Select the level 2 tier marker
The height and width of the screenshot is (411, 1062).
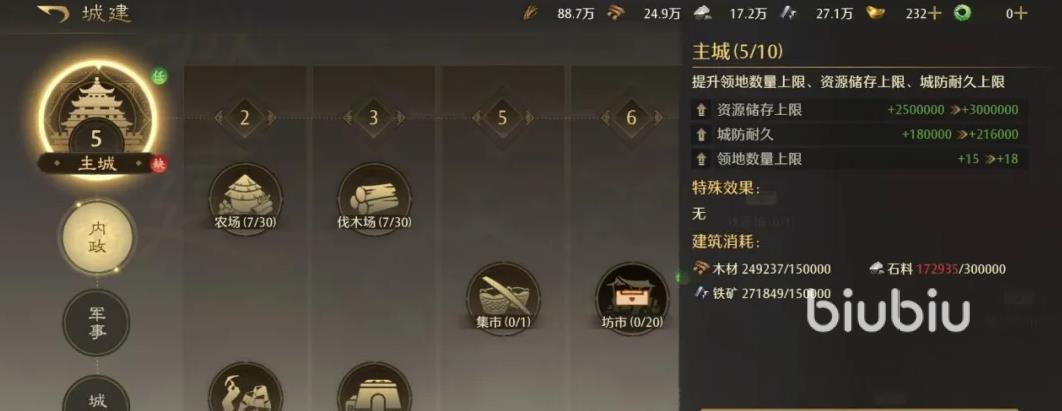(x=245, y=118)
